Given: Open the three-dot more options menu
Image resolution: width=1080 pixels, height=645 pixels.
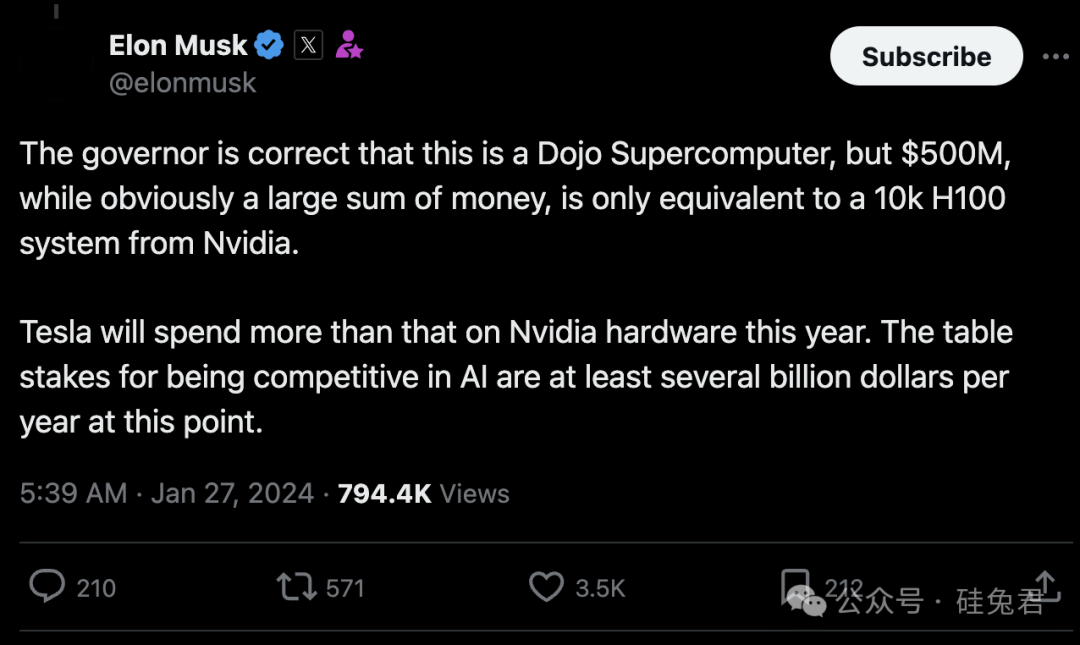Looking at the screenshot, I should click(1055, 57).
